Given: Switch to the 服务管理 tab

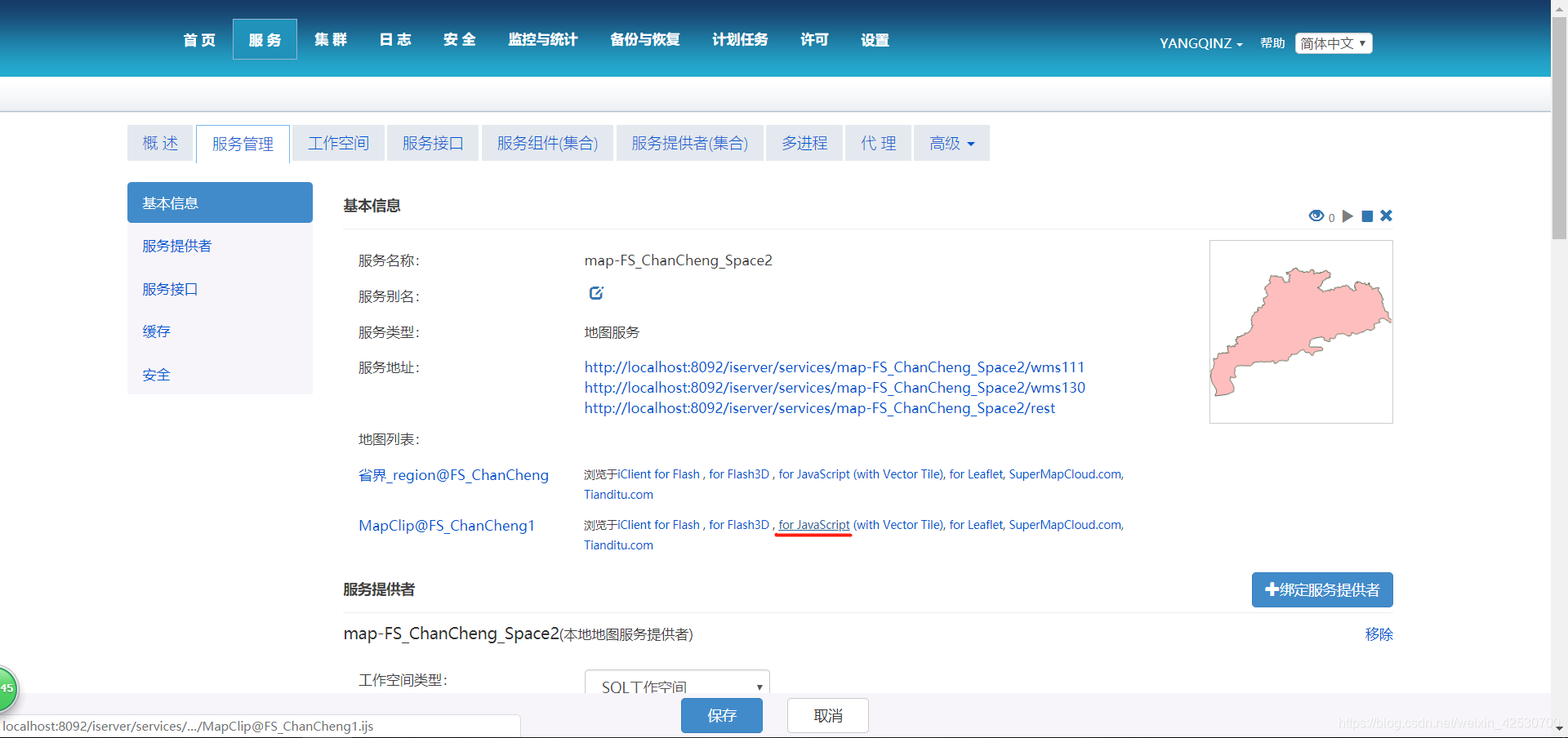Looking at the screenshot, I should (x=243, y=144).
